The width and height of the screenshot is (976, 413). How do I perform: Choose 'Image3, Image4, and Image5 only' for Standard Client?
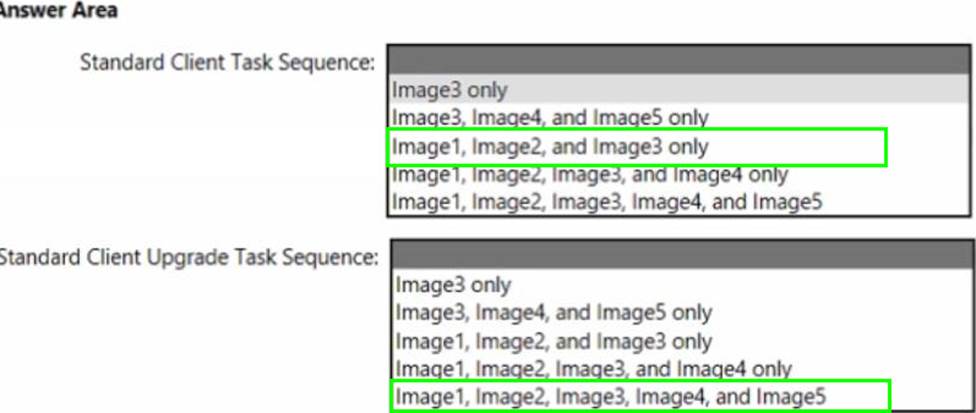click(x=549, y=118)
